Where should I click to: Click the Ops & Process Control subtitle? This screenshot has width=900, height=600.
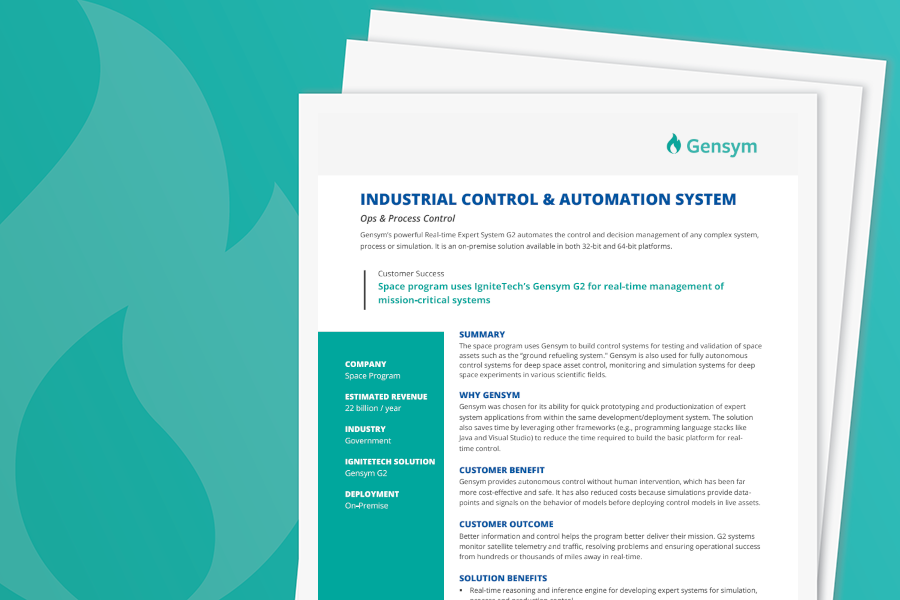(x=408, y=218)
